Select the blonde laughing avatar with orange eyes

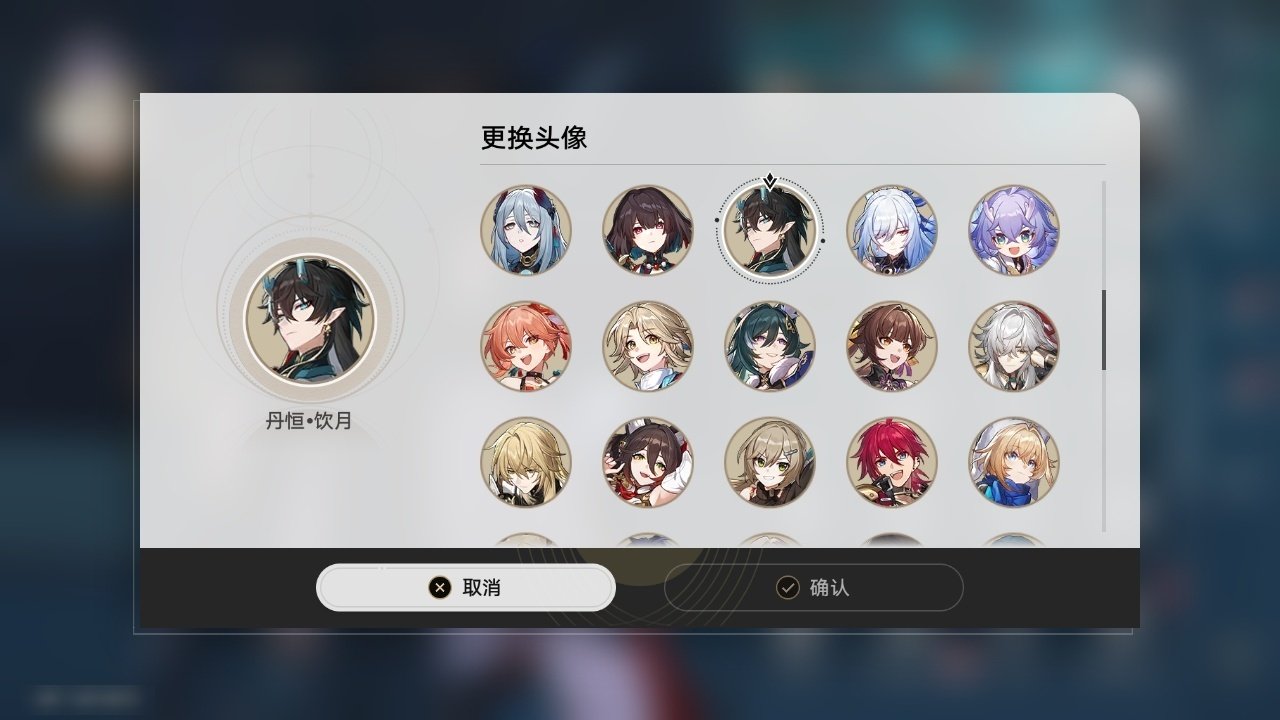(x=648, y=346)
